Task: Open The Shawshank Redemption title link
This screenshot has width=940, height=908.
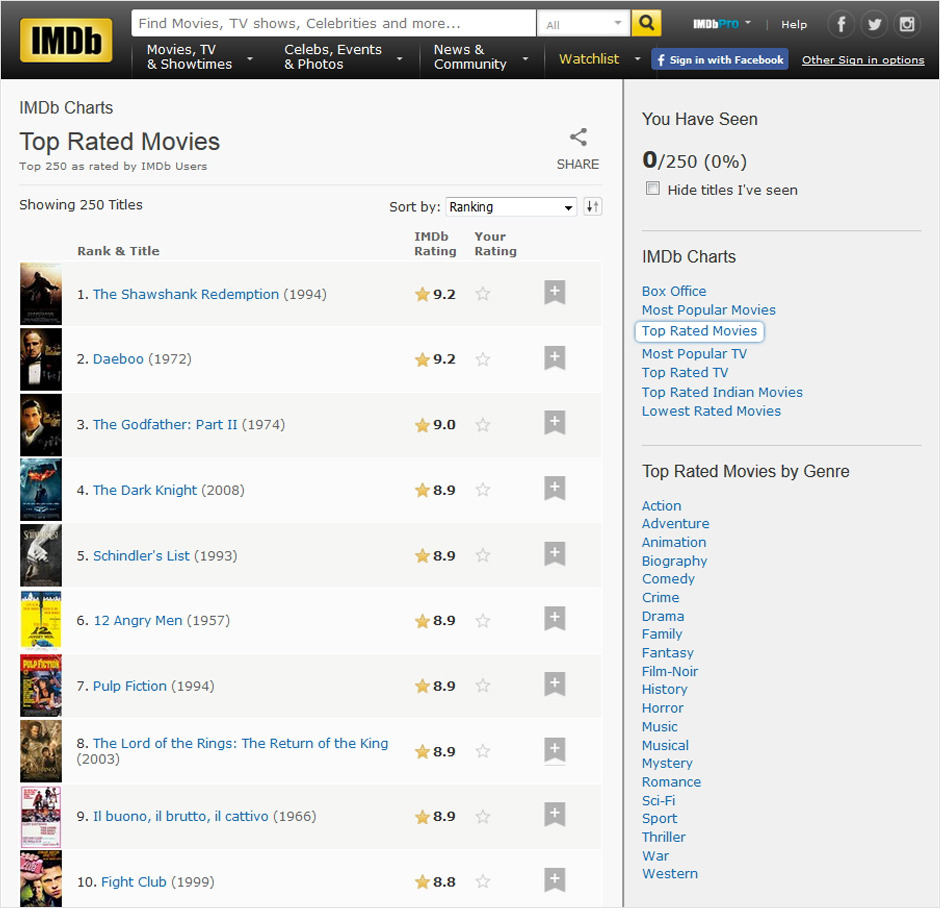Action: click(x=186, y=294)
